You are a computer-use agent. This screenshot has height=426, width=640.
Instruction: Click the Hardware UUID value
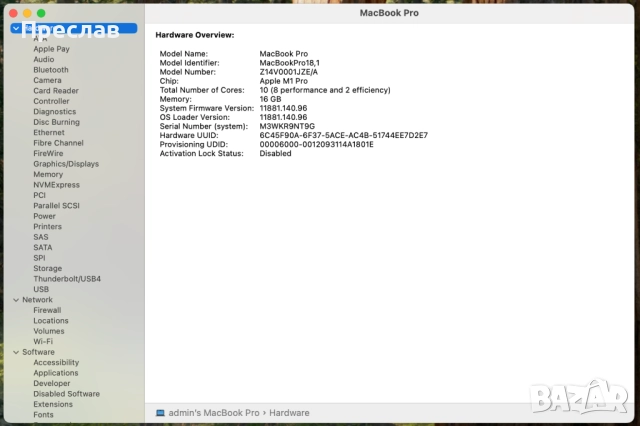click(x=344, y=135)
